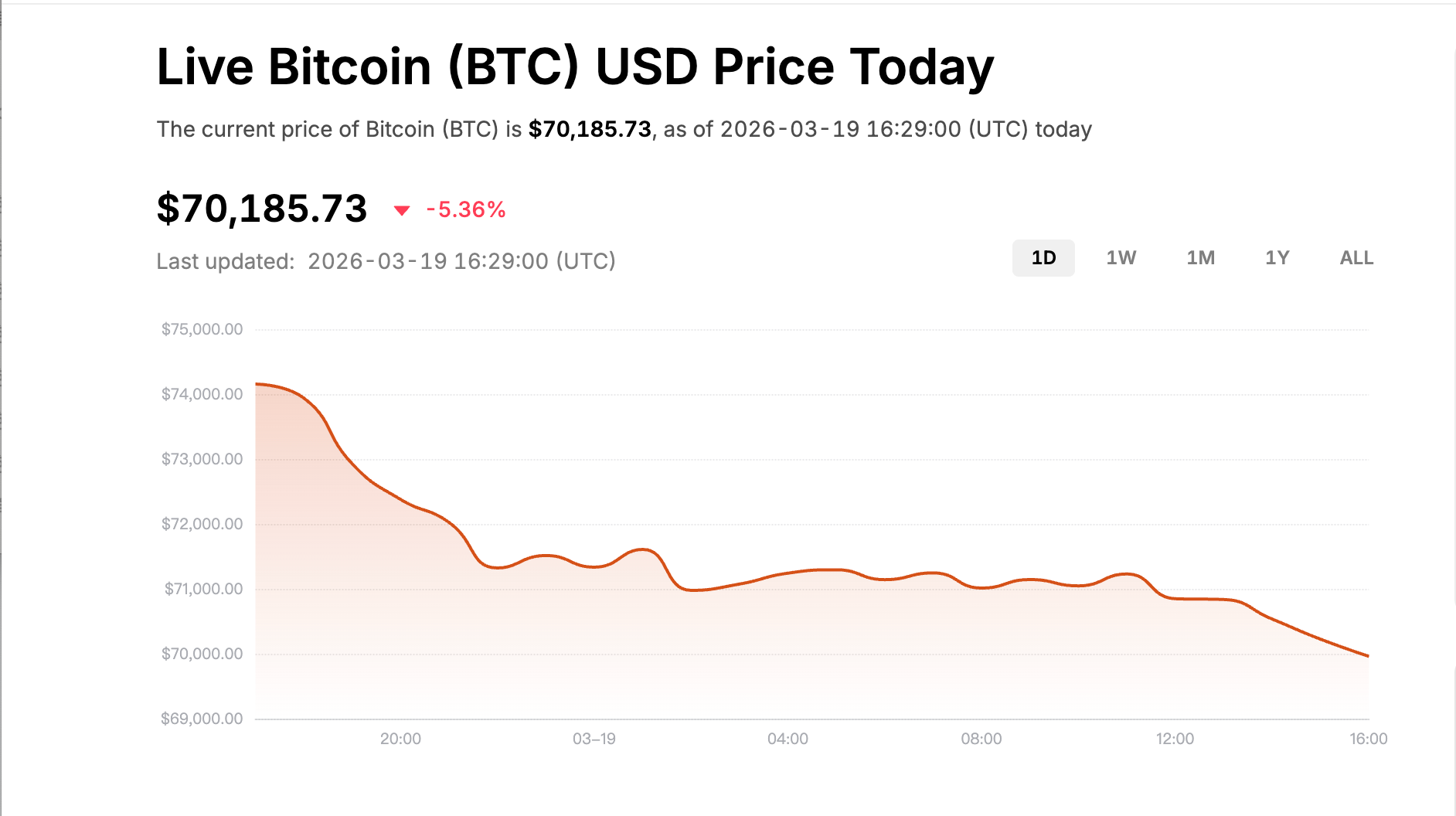This screenshot has width=1456, height=816.
Task: Click the 20:00 time axis label
Action: (x=400, y=739)
